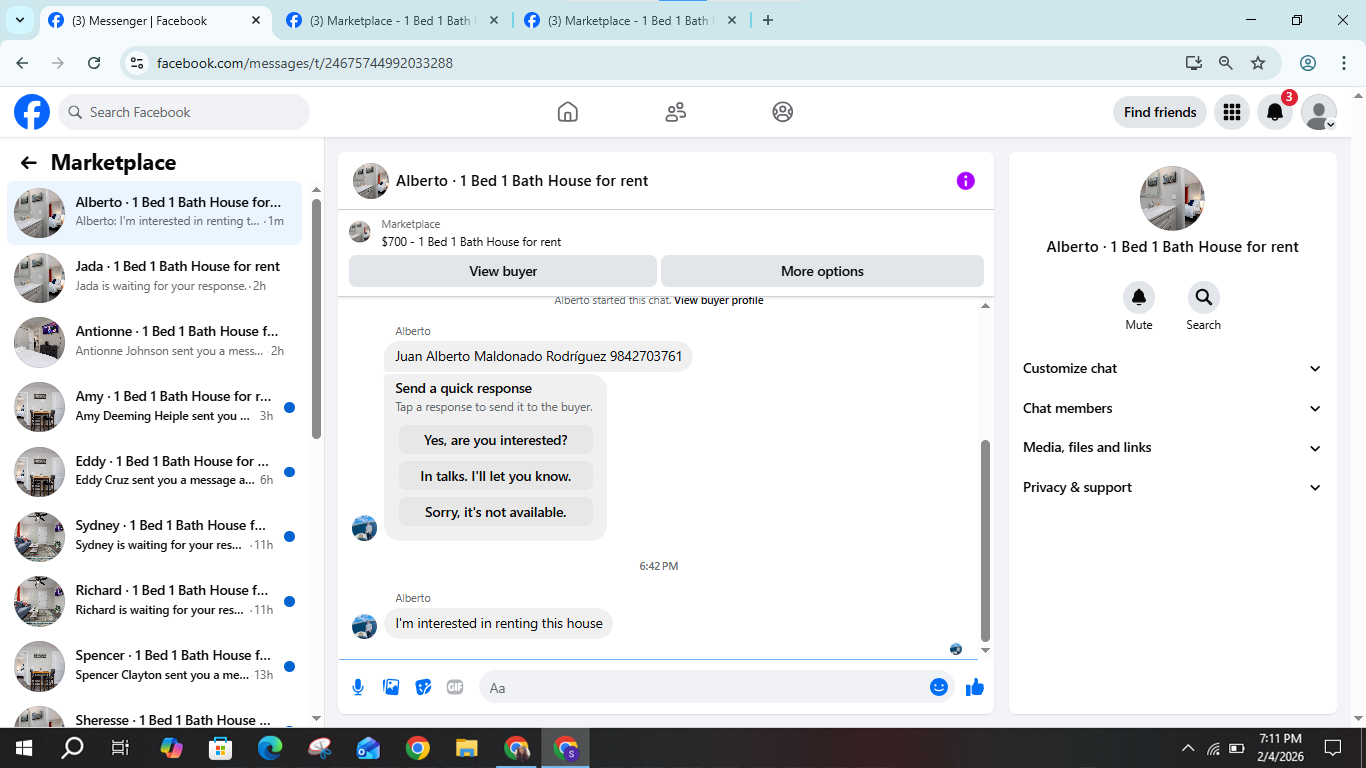
Task: Open Amy's conversation in the list
Action: coord(155,407)
